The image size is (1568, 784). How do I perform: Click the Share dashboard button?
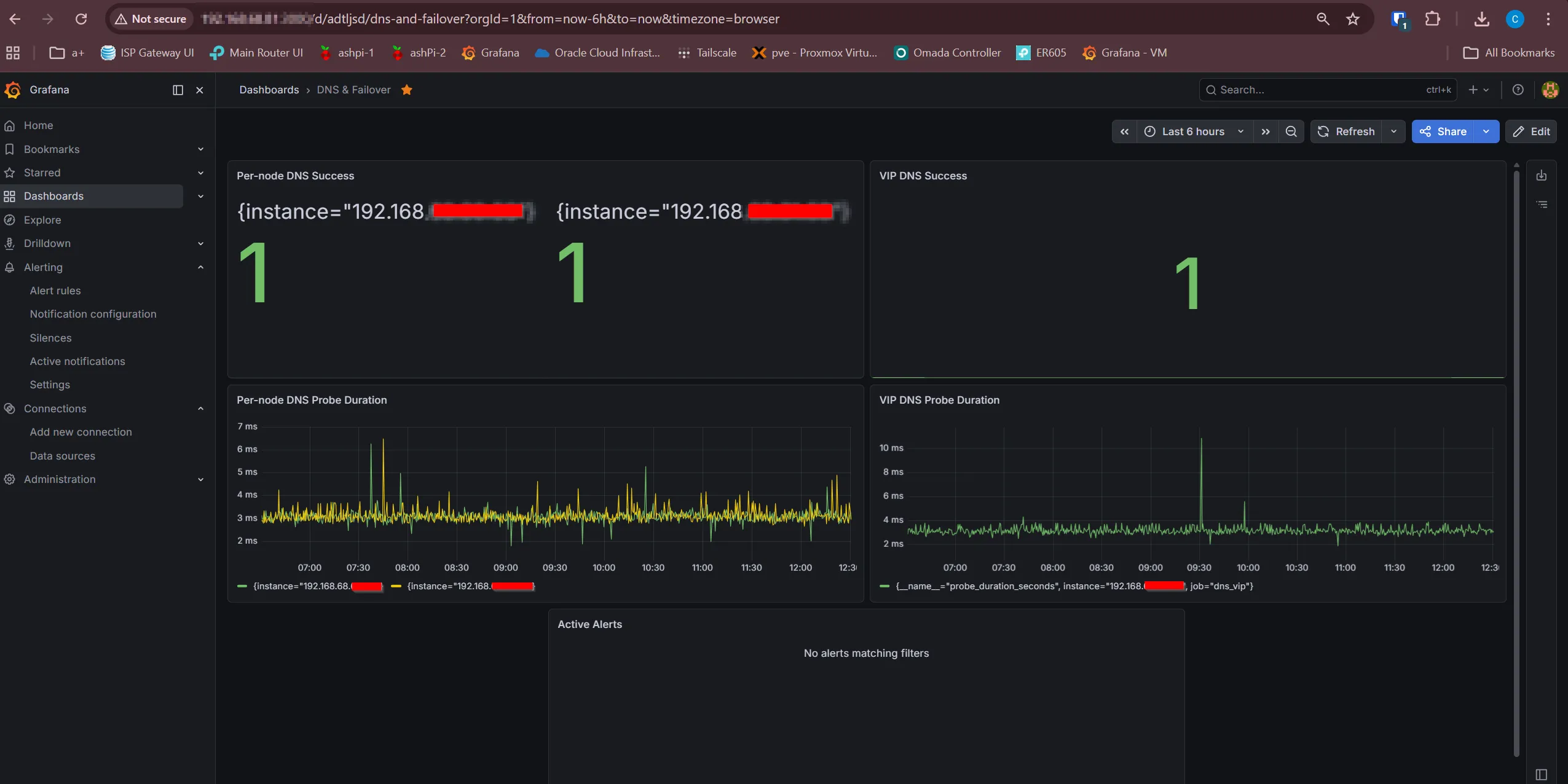pyautogui.click(x=1442, y=131)
